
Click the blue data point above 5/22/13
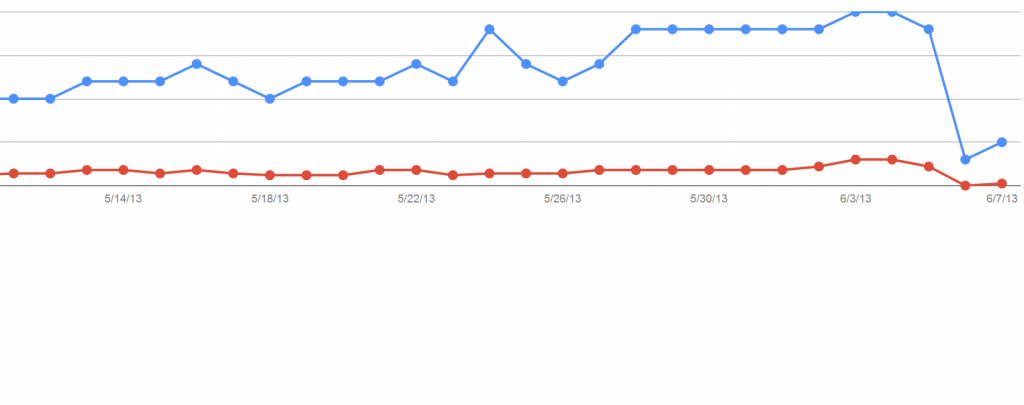tap(416, 64)
